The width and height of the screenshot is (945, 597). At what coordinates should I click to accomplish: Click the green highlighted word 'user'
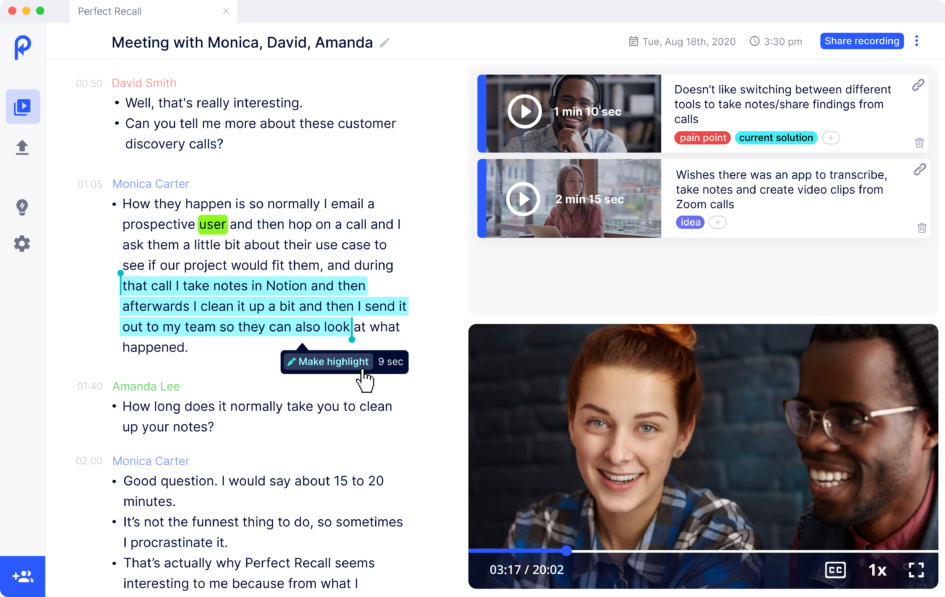click(x=212, y=224)
